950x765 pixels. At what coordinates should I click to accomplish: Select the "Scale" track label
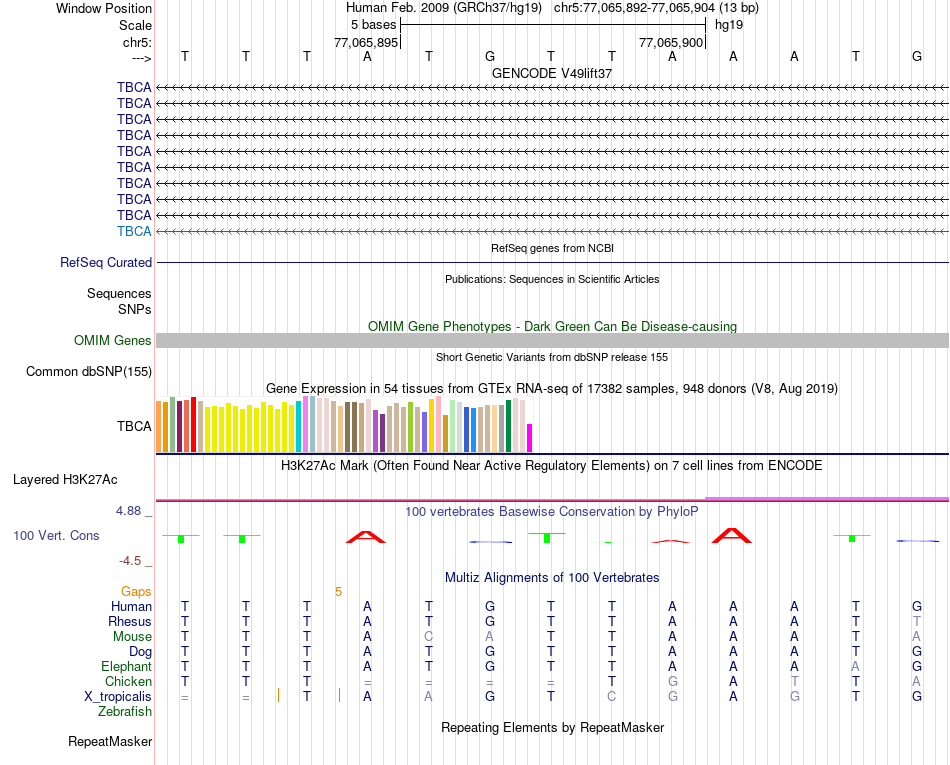(x=135, y=25)
